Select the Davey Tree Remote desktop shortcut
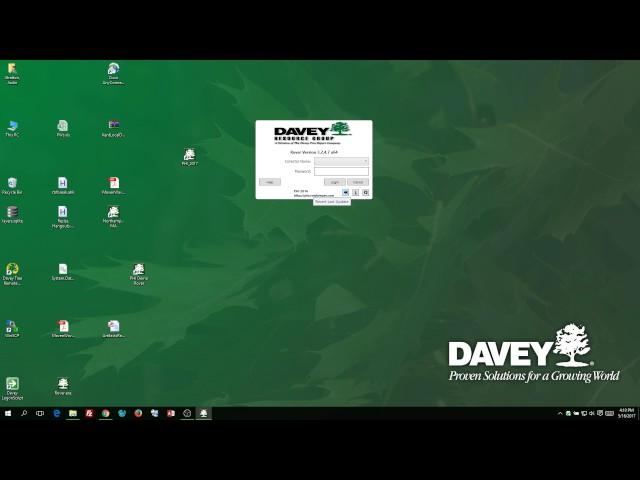The width and height of the screenshot is (640, 480). tap(12, 271)
